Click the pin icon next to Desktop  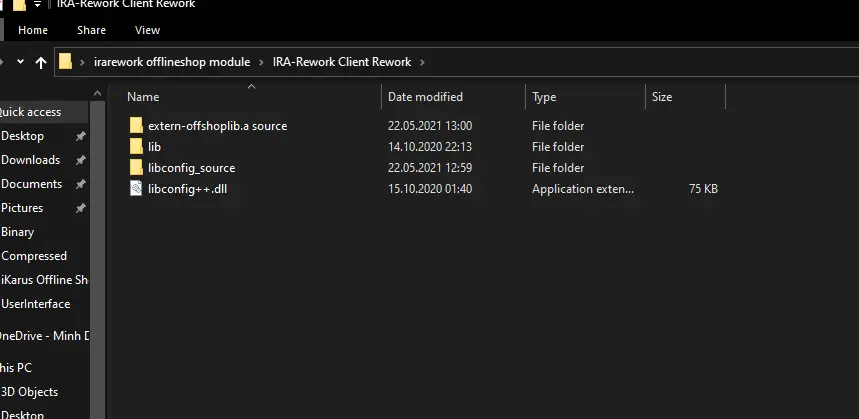pos(80,136)
